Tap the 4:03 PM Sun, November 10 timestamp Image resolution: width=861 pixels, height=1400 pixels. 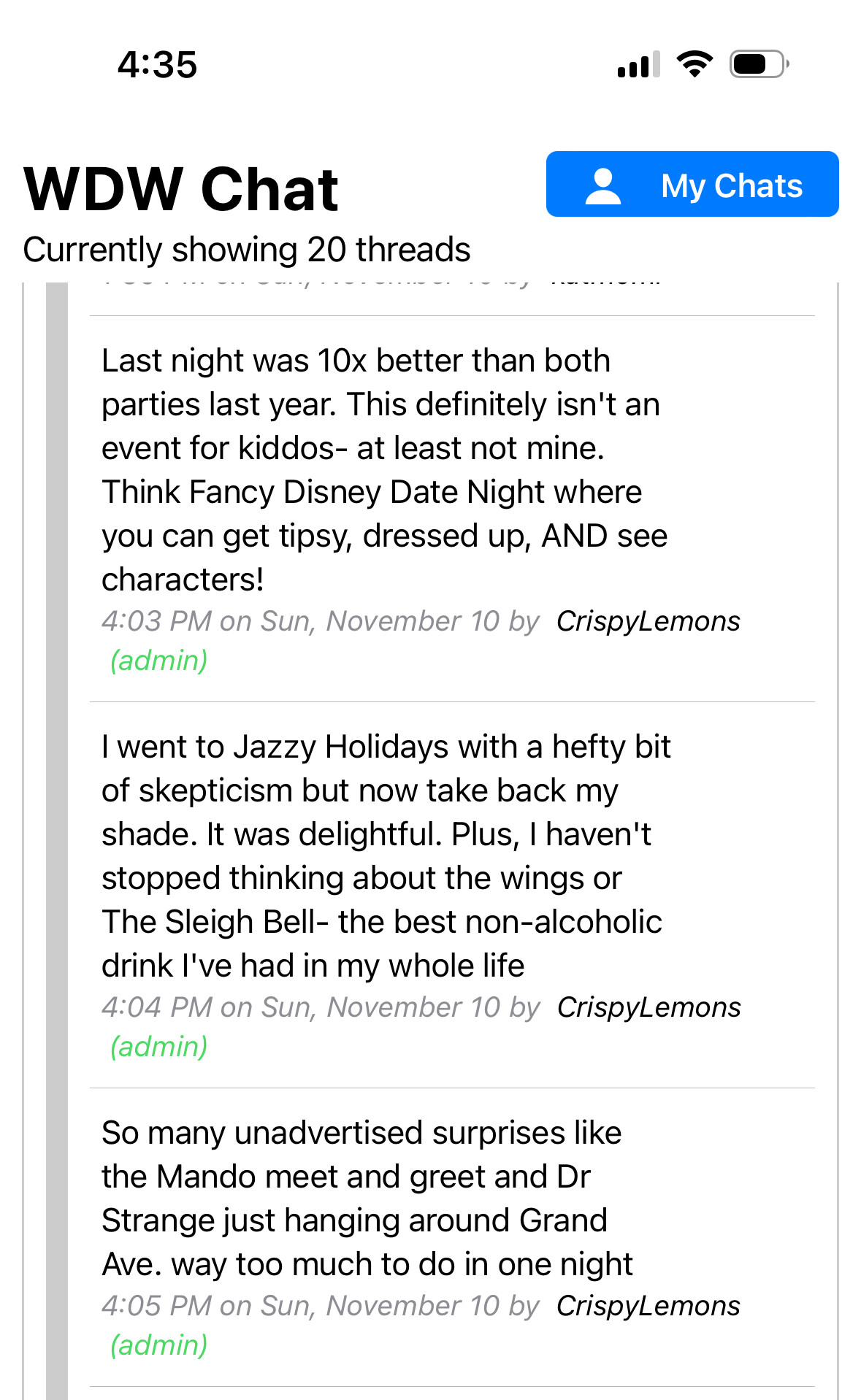[320, 621]
